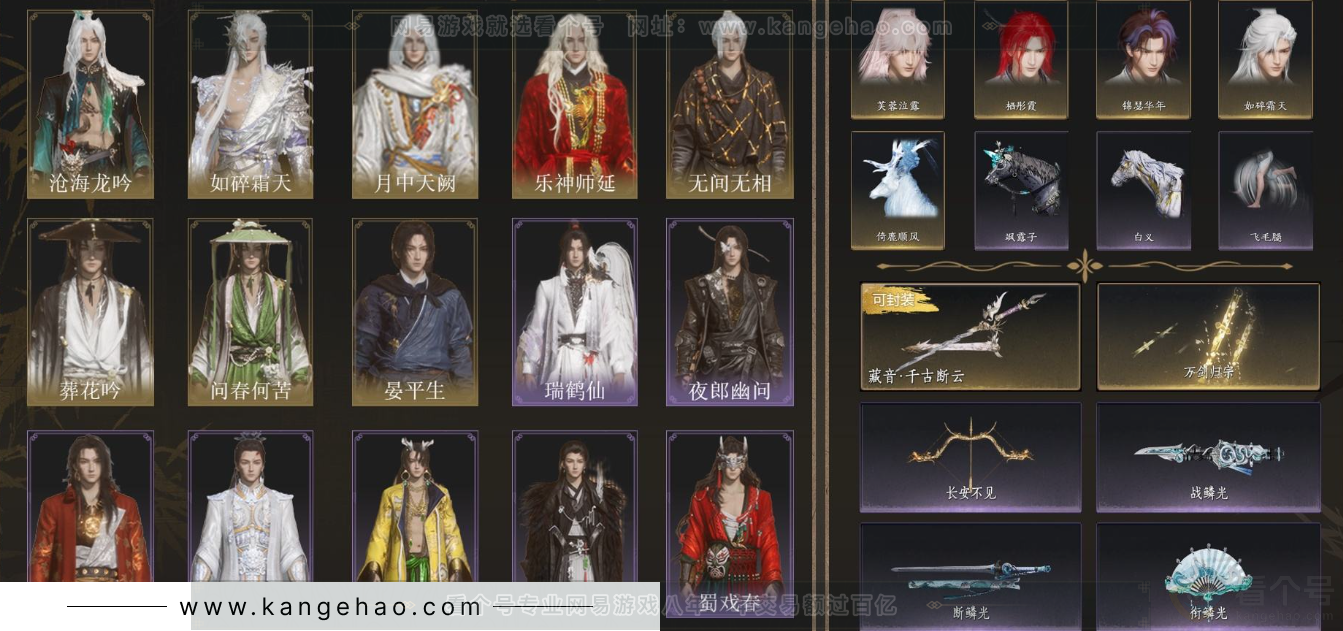Viewport: 1343px width, 631px height.
Task: Select the 沧海龙吟 costume card
Action: point(90,105)
